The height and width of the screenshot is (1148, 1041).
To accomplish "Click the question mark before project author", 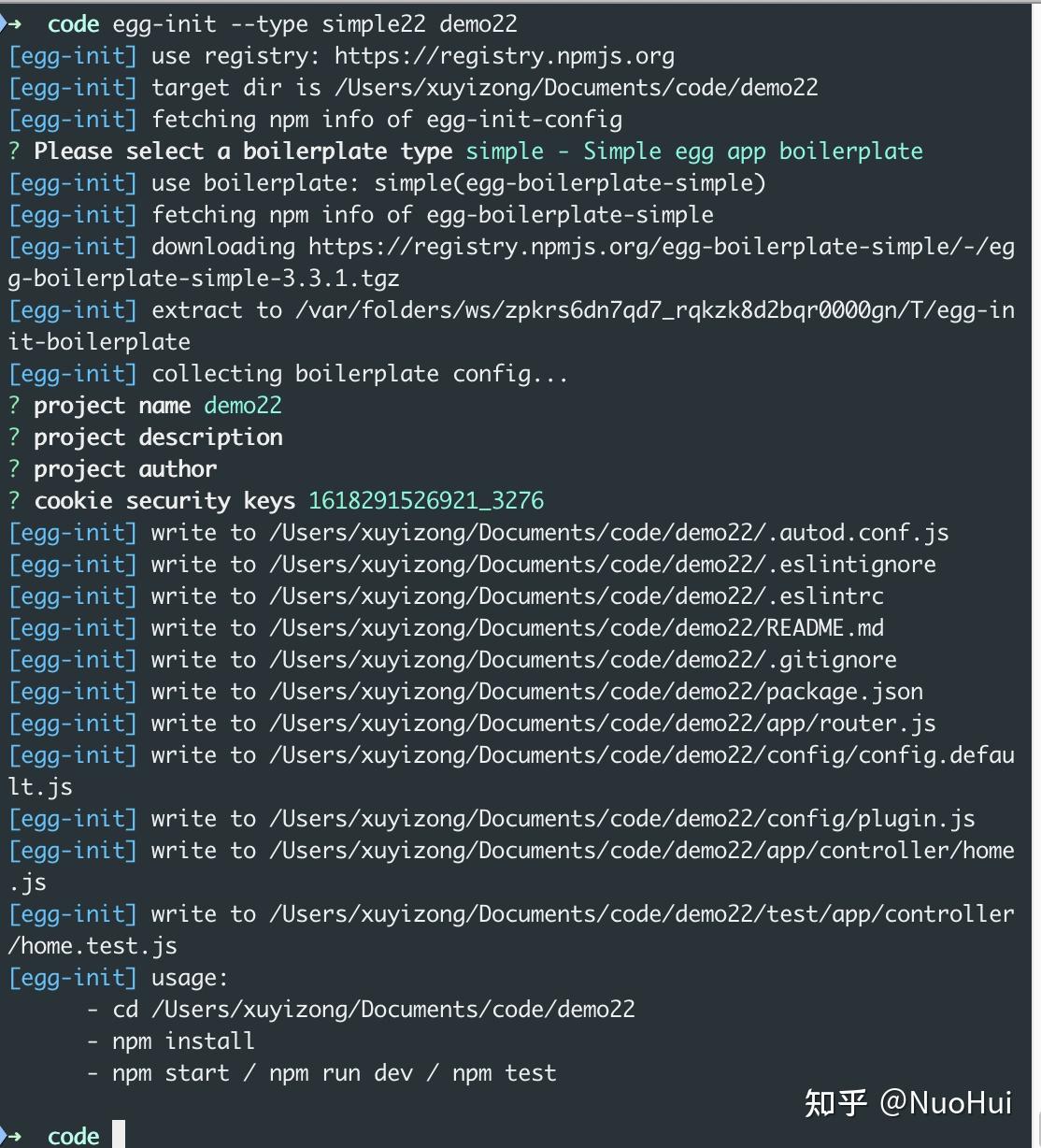I will pyautogui.click(x=14, y=468).
